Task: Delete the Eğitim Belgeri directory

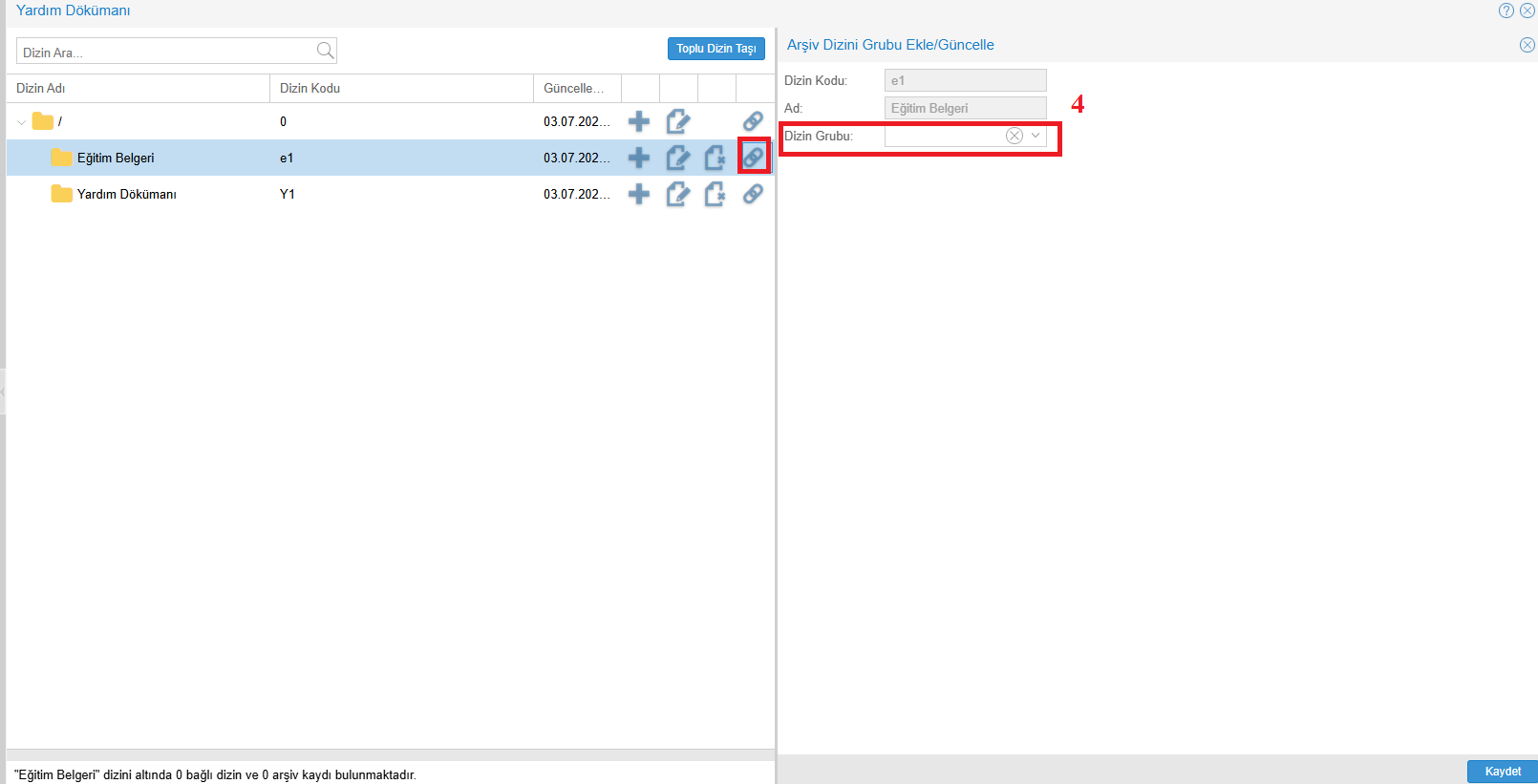Action: (x=715, y=158)
